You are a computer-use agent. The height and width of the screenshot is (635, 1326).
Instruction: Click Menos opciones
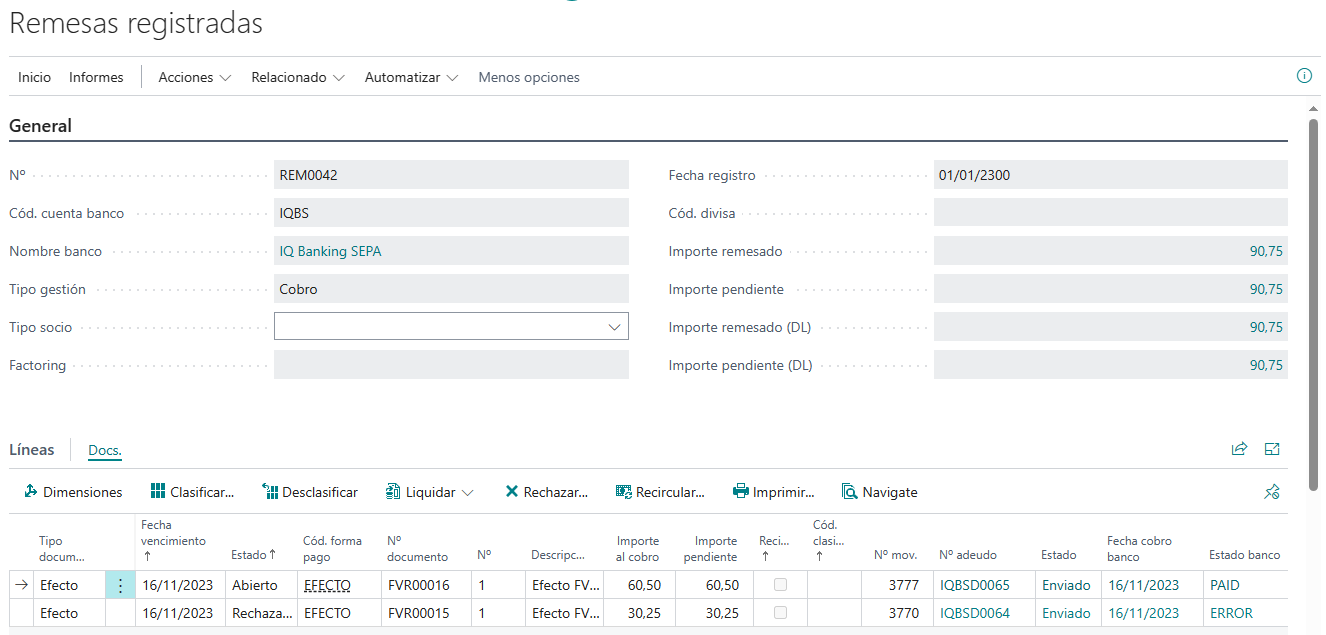(x=529, y=77)
